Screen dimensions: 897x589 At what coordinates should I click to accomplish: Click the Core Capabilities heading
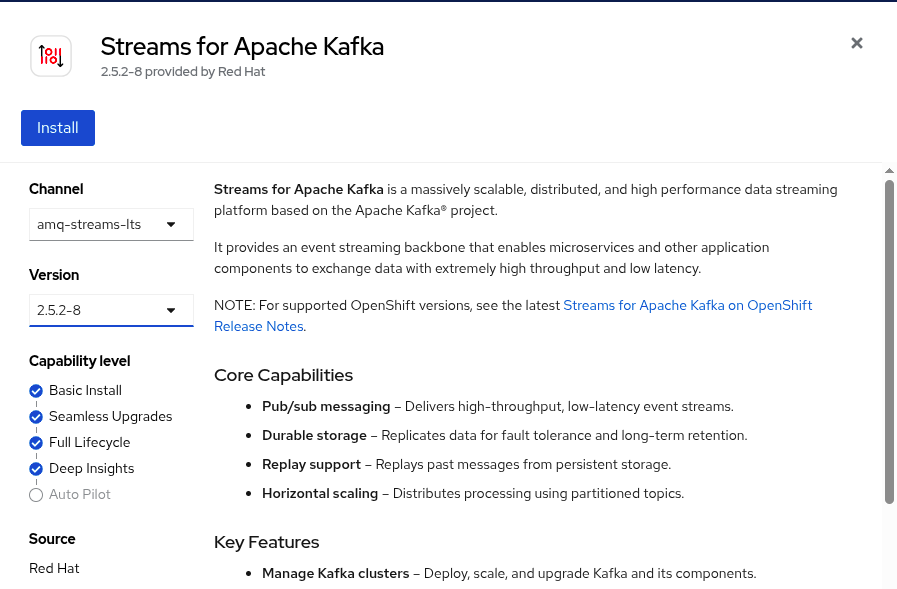(x=283, y=375)
